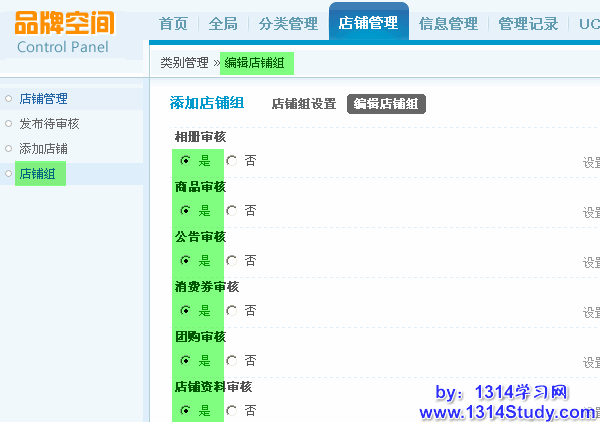Select 否 for 消费券审核
This screenshot has height=422, width=600.
[x=232, y=310]
